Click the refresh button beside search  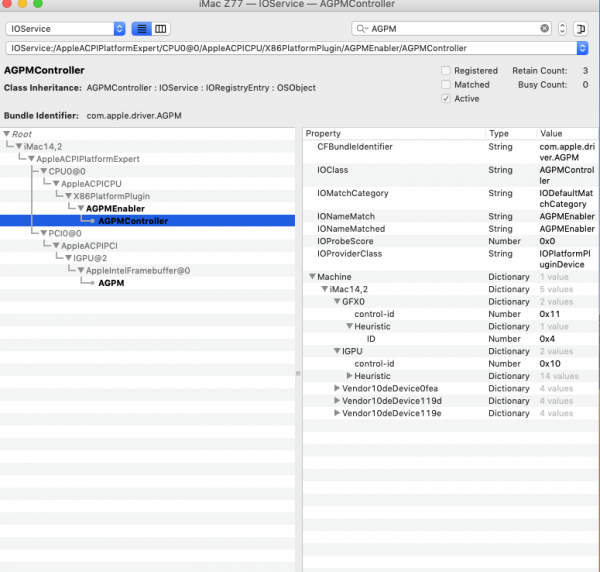click(x=566, y=29)
